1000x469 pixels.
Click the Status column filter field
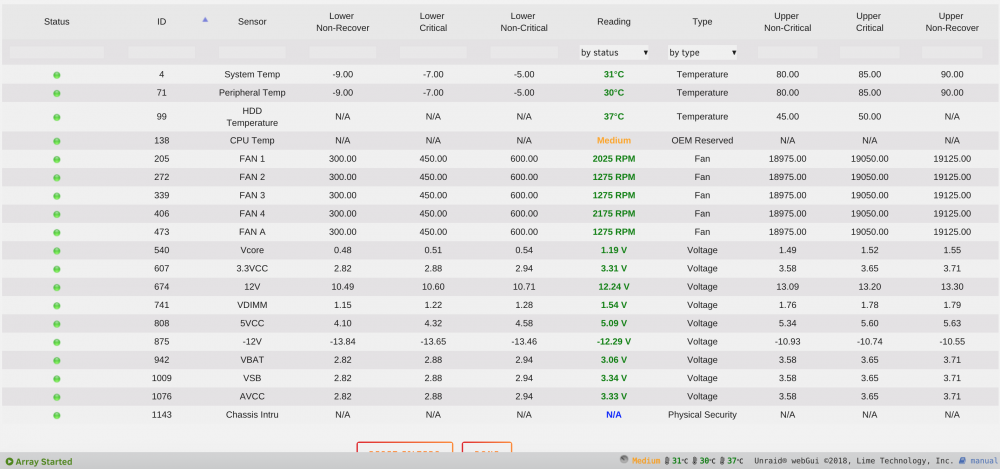point(57,53)
